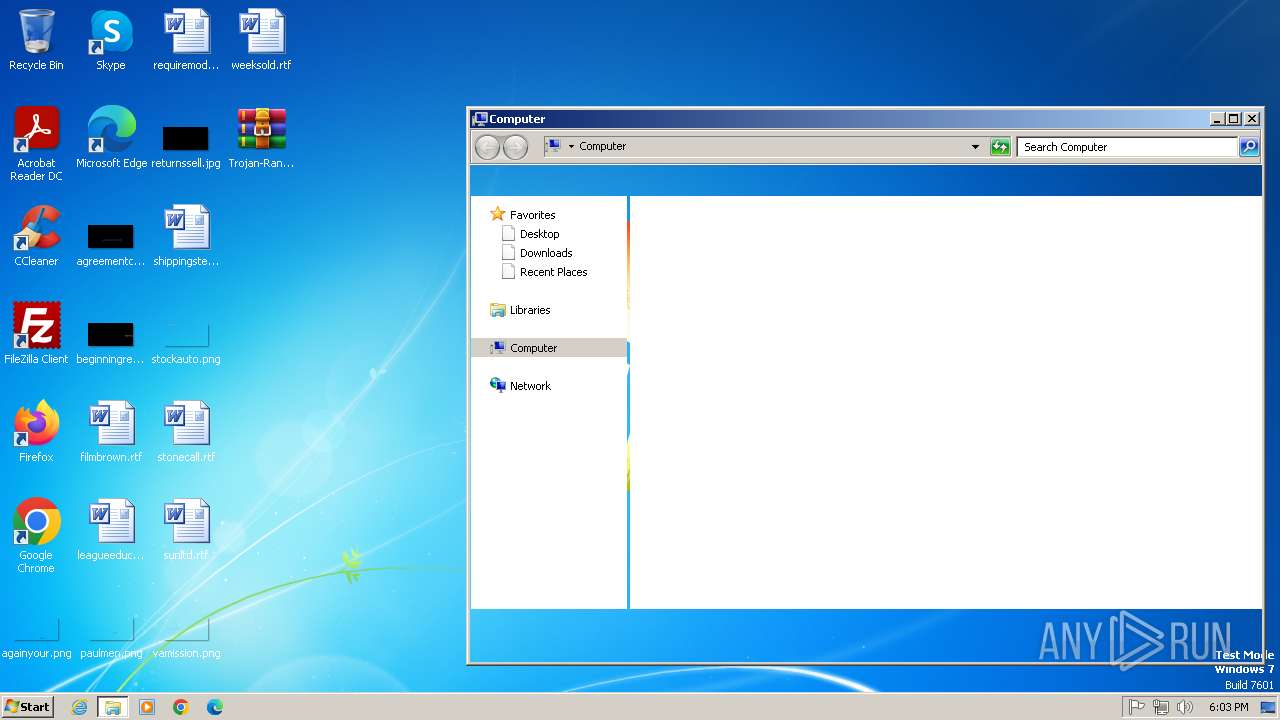
Task: Click the Computer address breadcrumb text
Action: (x=603, y=146)
